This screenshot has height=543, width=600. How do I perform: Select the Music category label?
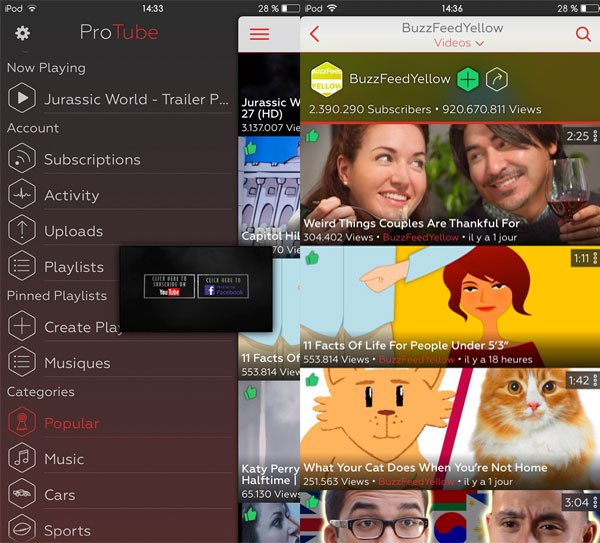coord(64,459)
